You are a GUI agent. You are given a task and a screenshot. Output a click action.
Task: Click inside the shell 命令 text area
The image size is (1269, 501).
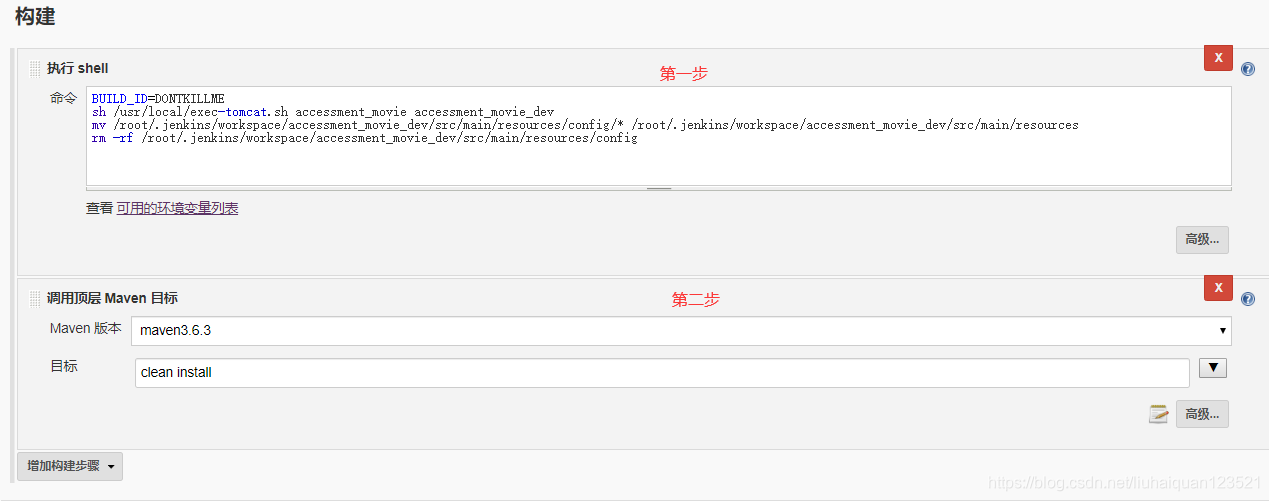pos(658,137)
